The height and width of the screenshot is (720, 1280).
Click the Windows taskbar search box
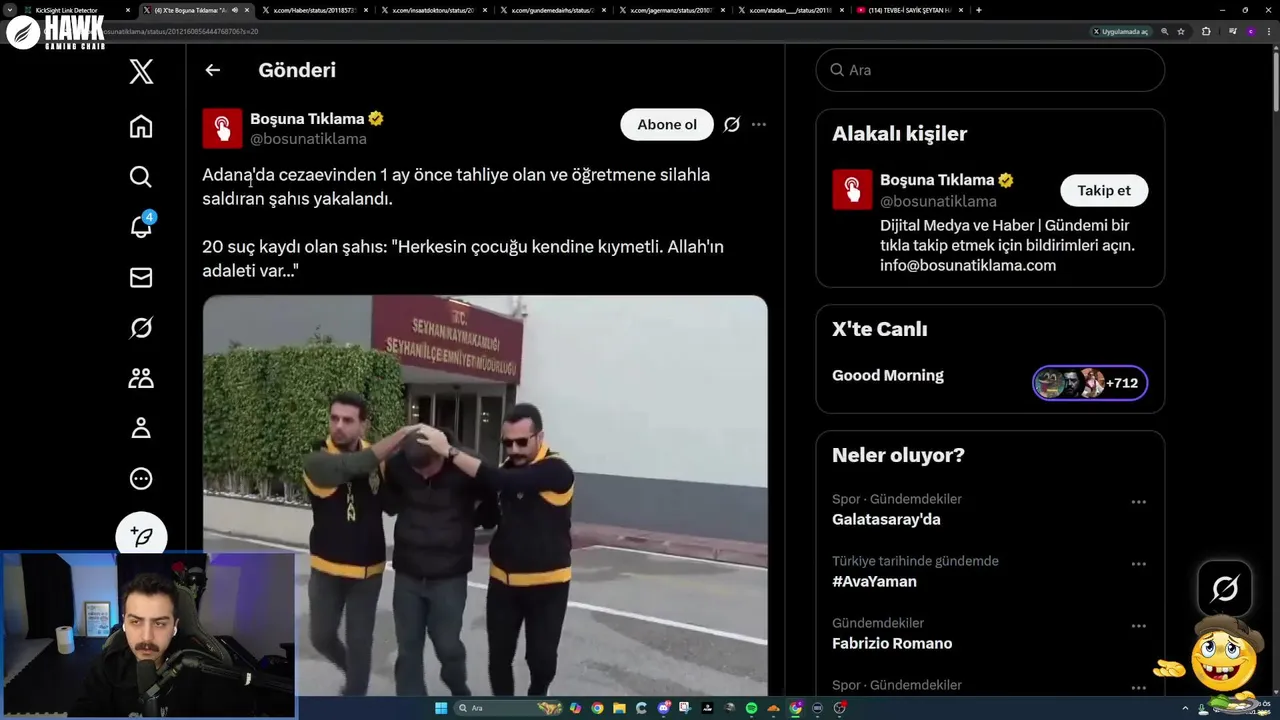click(x=507, y=708)
